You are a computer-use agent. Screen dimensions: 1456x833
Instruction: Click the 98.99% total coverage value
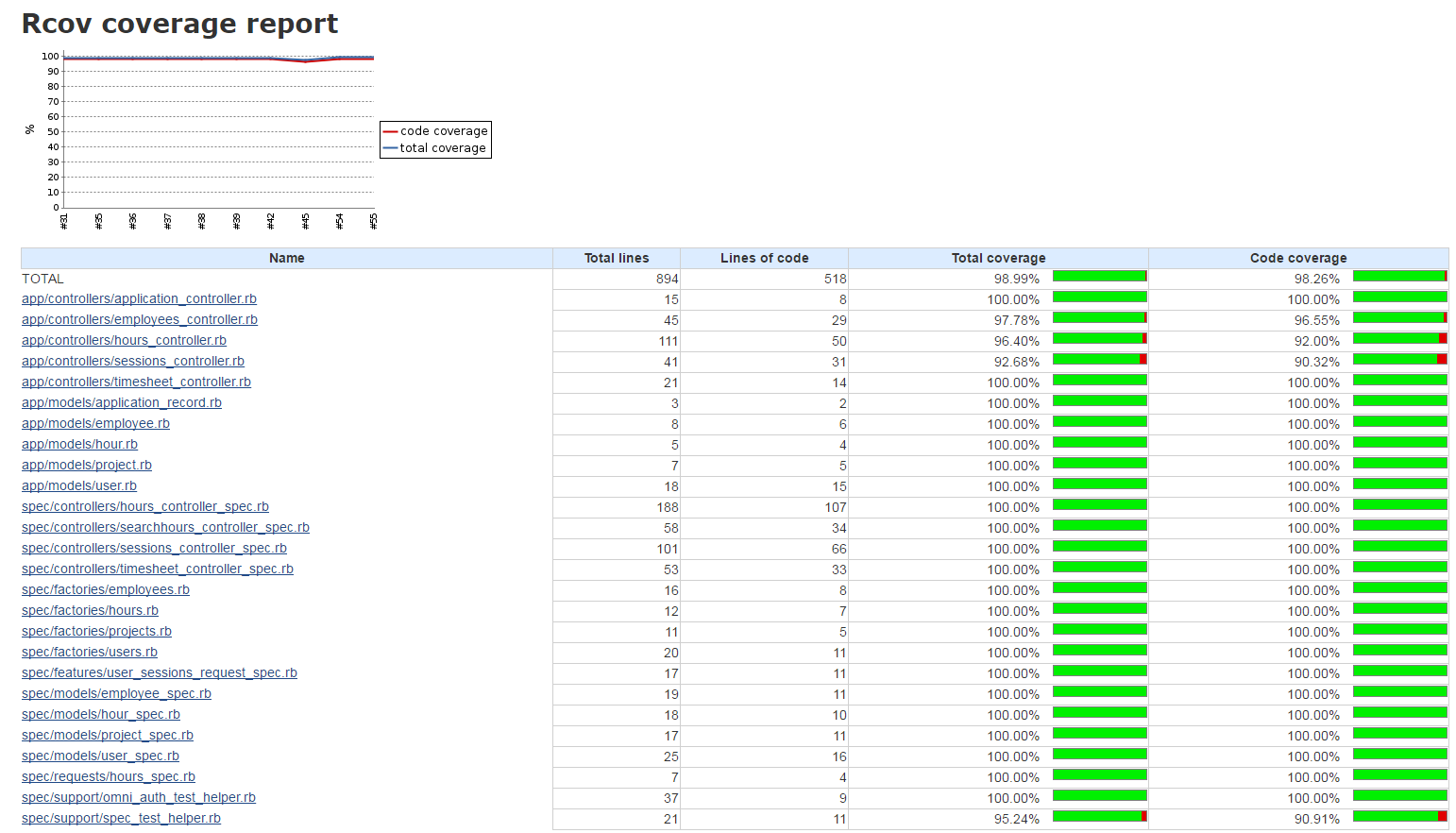pos(1016,279)
